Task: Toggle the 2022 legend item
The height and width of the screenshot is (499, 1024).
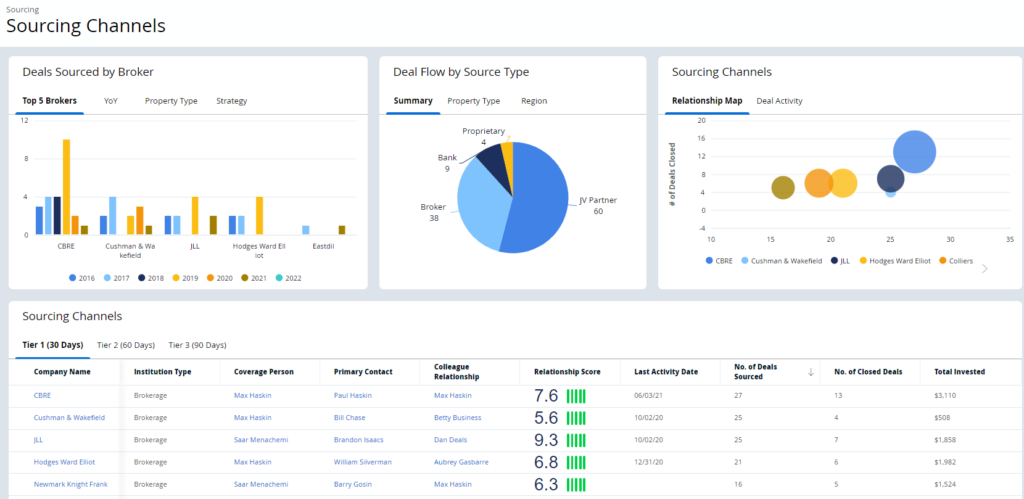Action: click(288, 278)
